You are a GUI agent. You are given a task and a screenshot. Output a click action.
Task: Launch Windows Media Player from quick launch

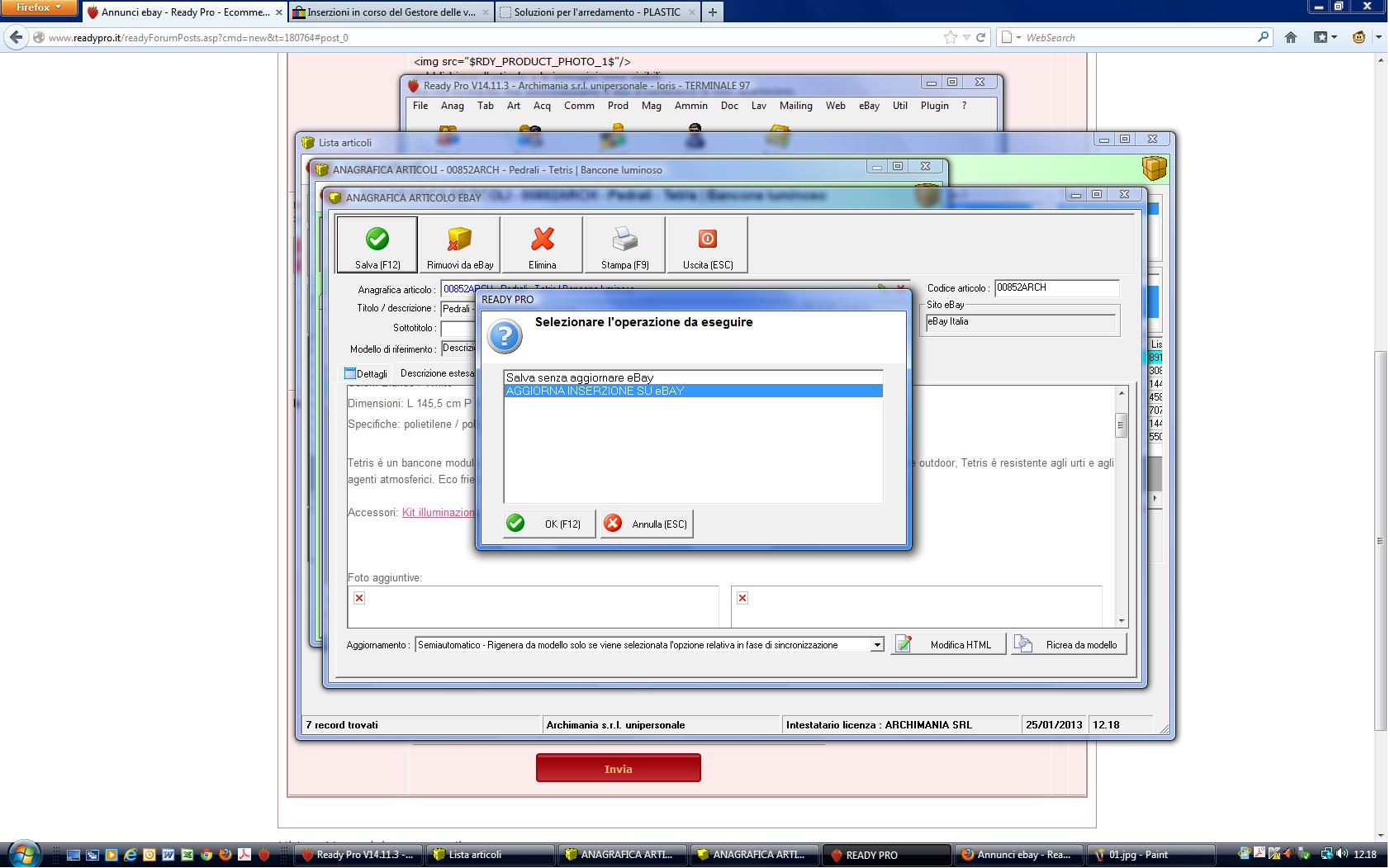[111, 855]
